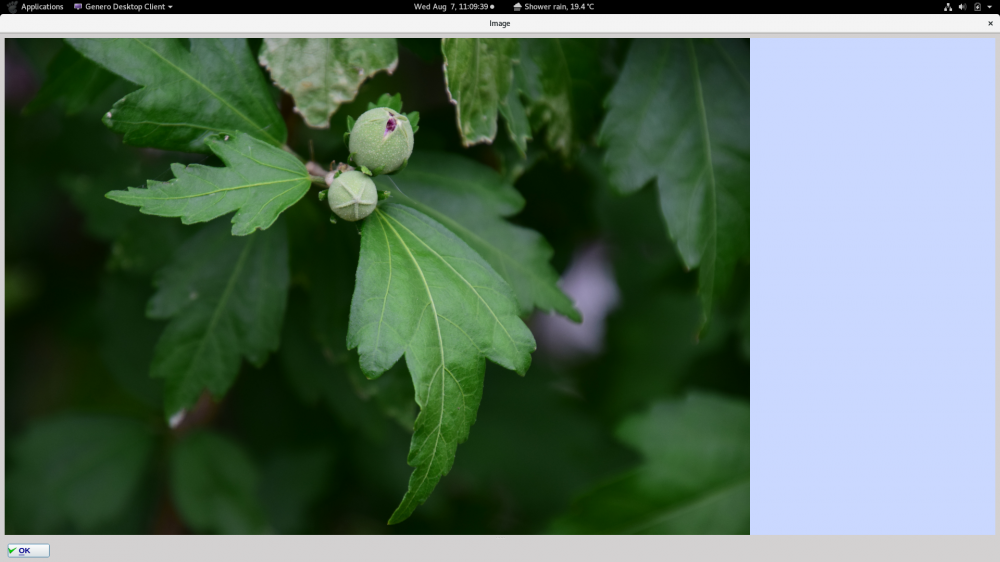The height and width of the screenshot is (562, 1000).
Task: Click the Genero Desktop Client icon
Action: point(78,6)
